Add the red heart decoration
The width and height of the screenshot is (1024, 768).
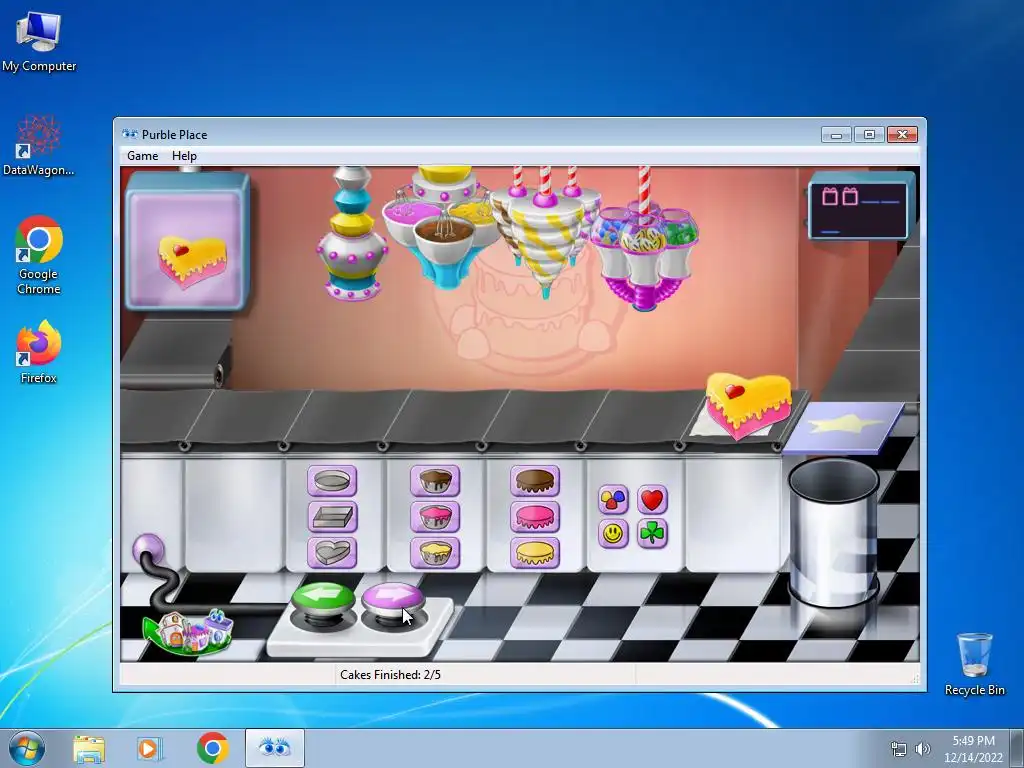coord(652,500)
